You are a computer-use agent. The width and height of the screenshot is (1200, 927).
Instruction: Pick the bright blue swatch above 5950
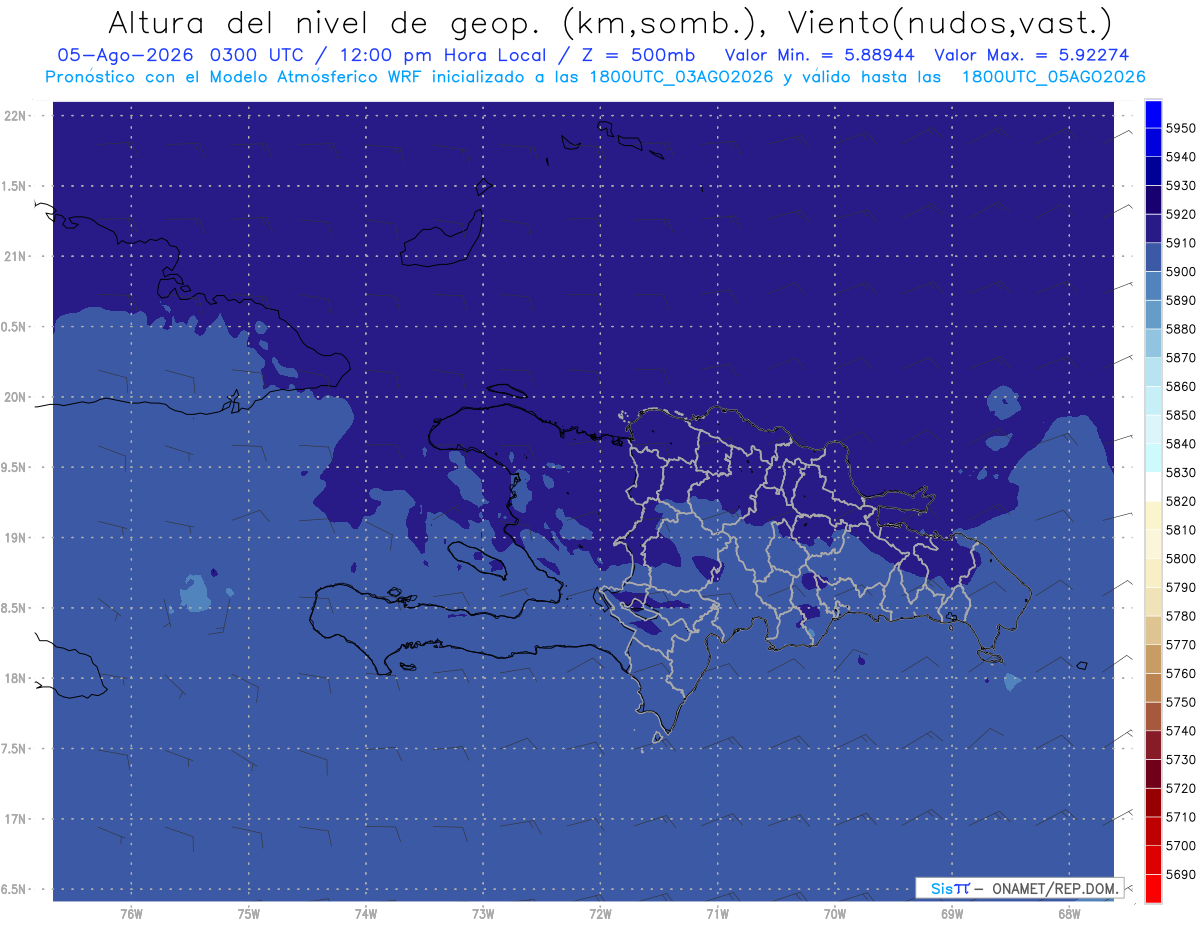(x=1153, y=114)
